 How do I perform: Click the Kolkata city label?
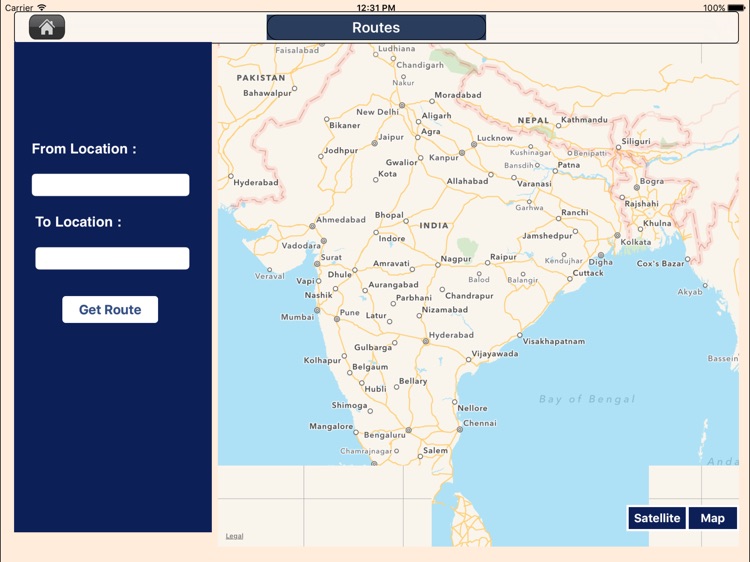(x=636, y=242)
